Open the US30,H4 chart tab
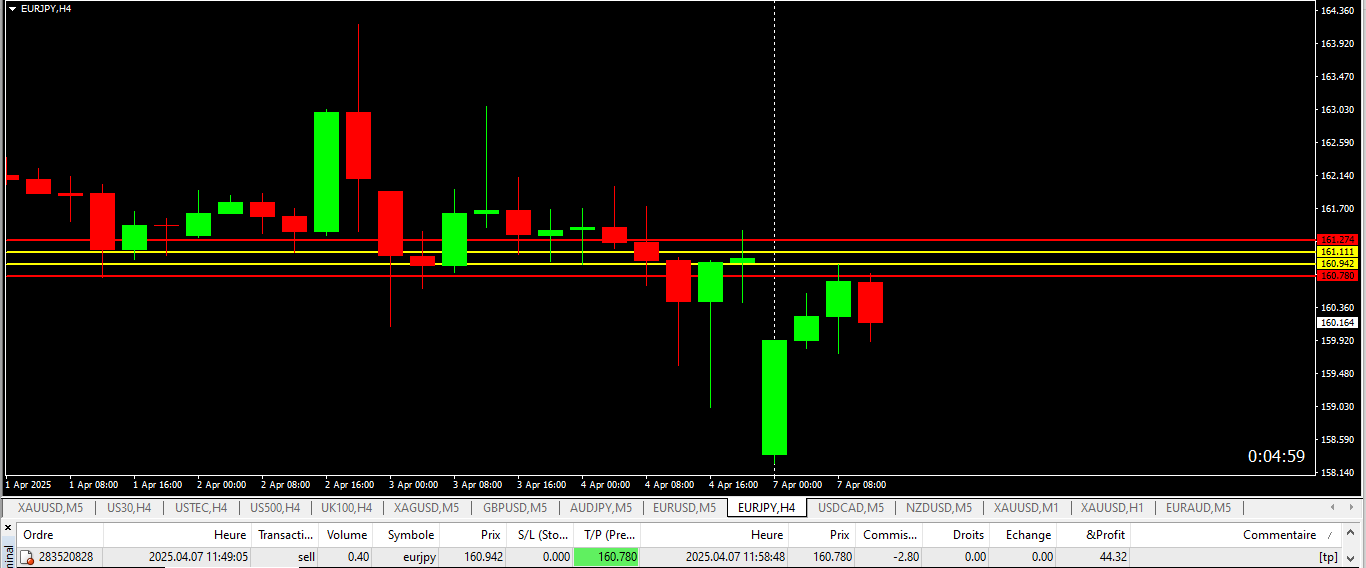 pos(129,508)
